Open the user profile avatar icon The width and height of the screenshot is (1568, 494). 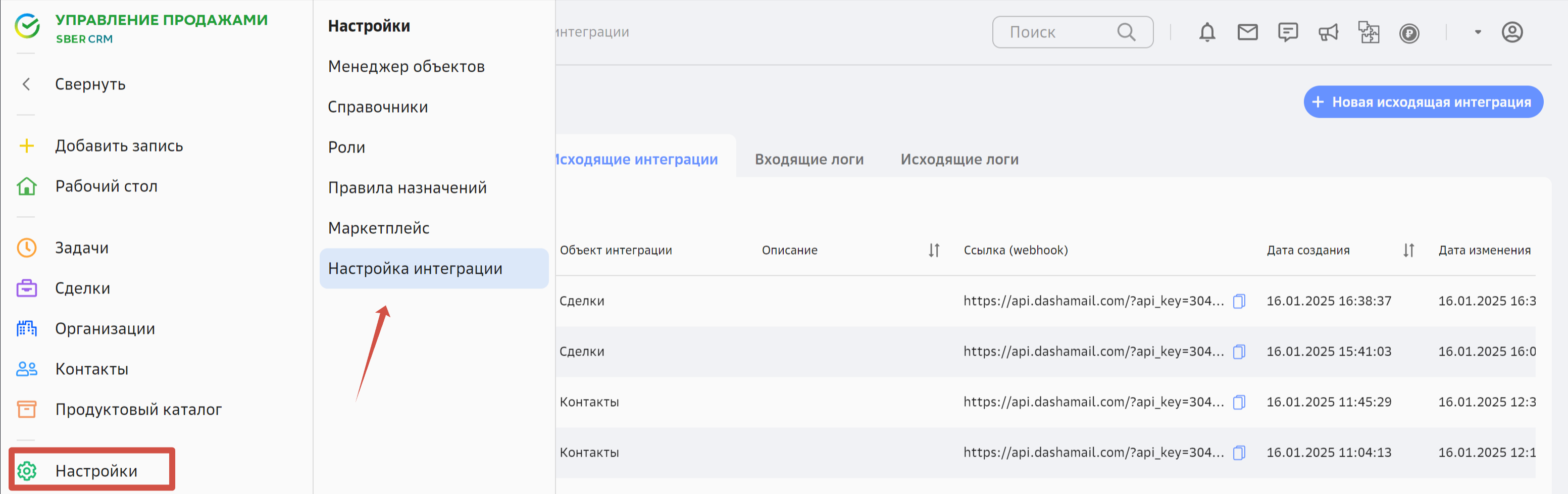click(1511, 32)
